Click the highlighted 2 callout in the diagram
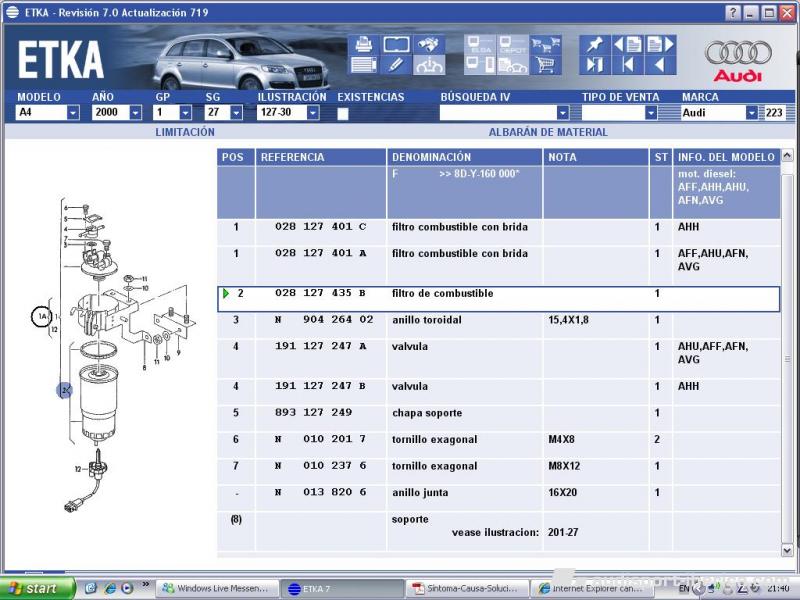 pyautogui.click(x=64, y=391)
